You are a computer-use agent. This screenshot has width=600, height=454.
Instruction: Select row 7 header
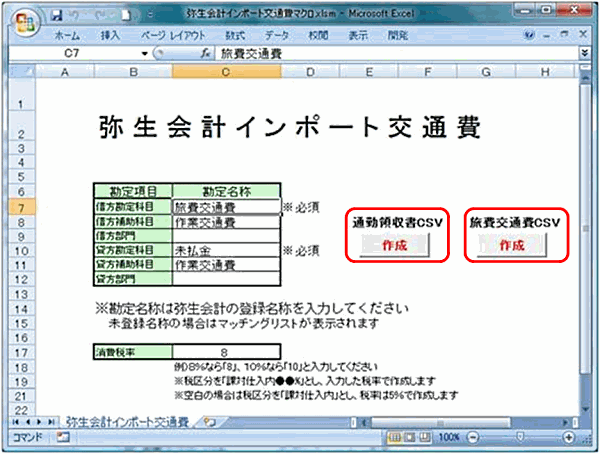22,207
